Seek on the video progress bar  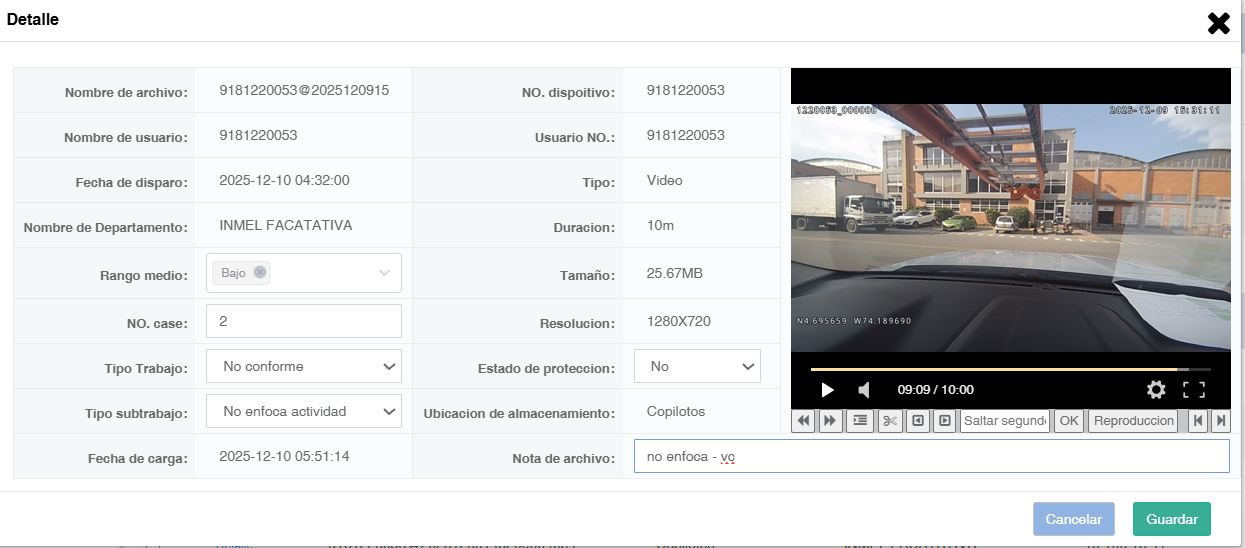(x=1010, y=369)
